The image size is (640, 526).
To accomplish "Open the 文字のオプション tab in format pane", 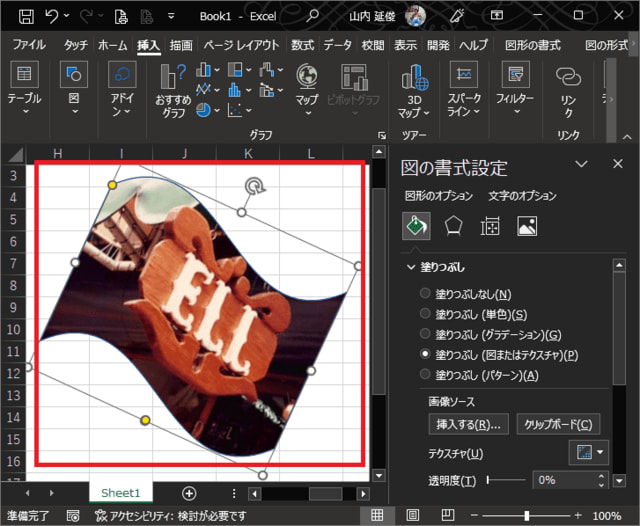I will 522,196.
